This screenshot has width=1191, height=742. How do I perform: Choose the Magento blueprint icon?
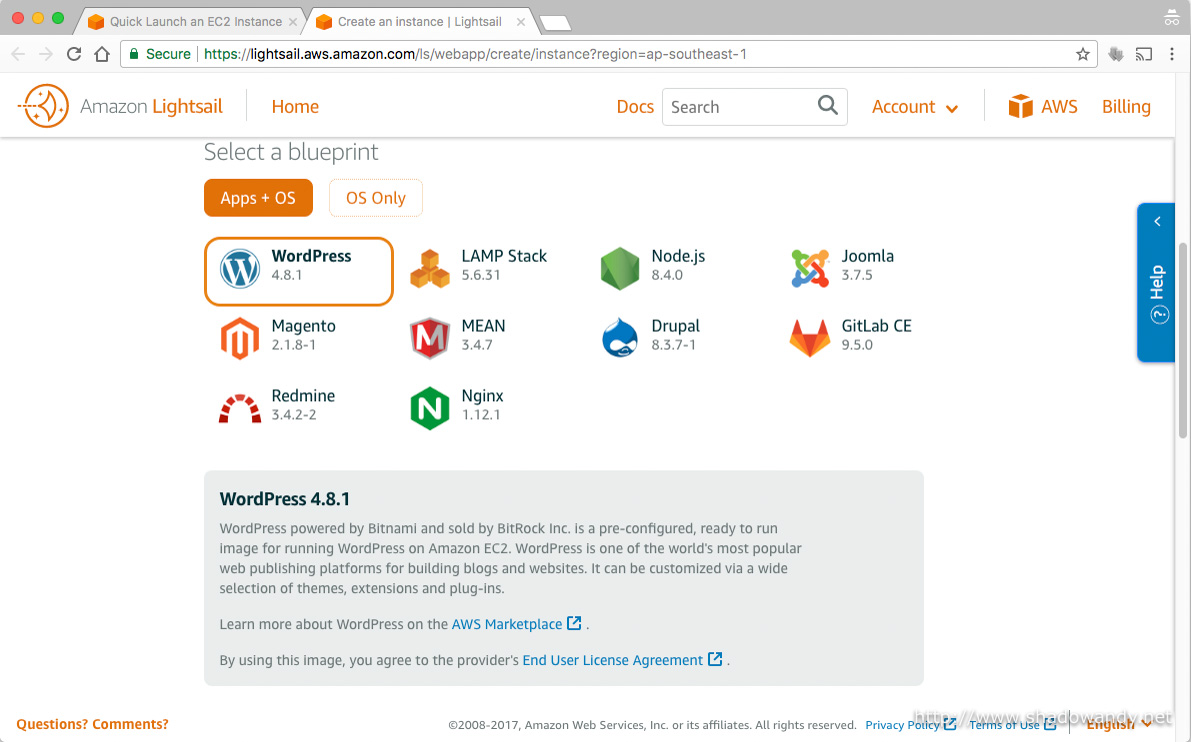(x=240, y=339)
